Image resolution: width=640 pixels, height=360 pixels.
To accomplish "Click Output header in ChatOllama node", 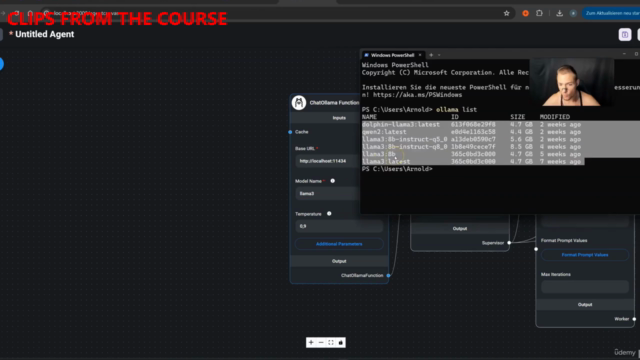I will [339, 261].
